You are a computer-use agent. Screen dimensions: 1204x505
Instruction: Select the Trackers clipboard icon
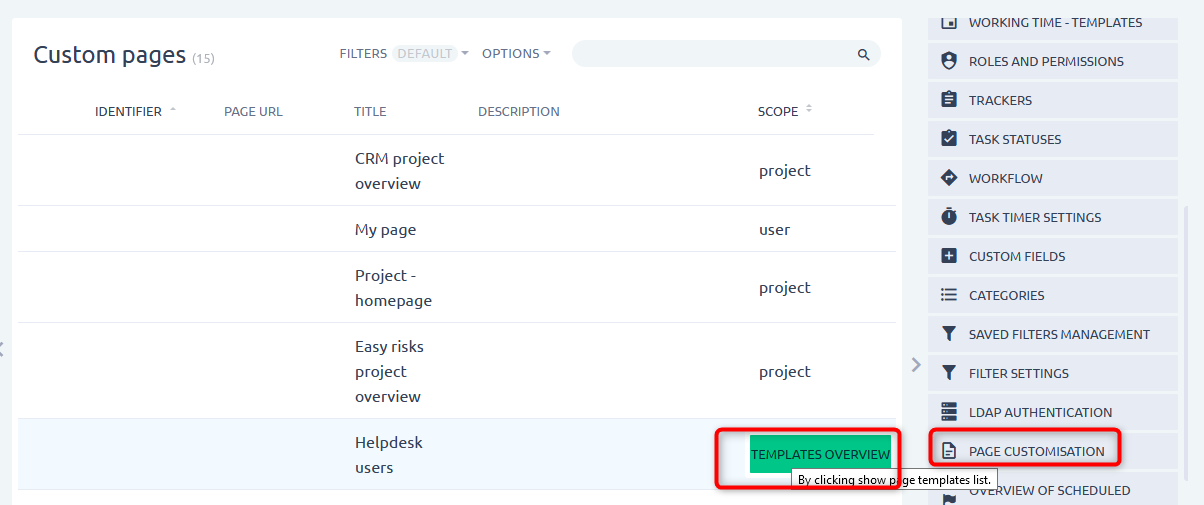pyautogui.click(x=949, y=100)
